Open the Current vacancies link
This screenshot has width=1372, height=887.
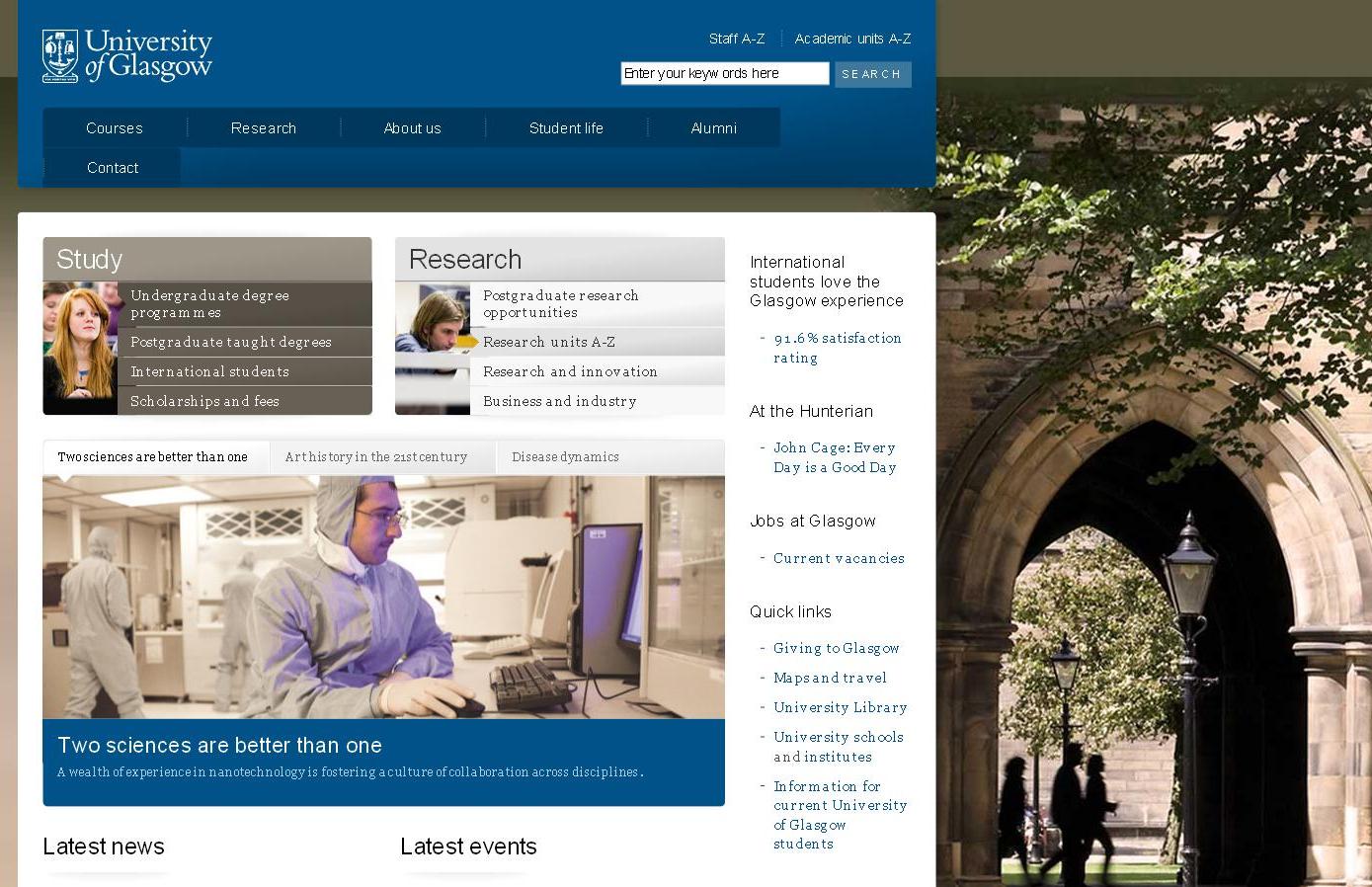pyautogui.click(x=839, y=558)
